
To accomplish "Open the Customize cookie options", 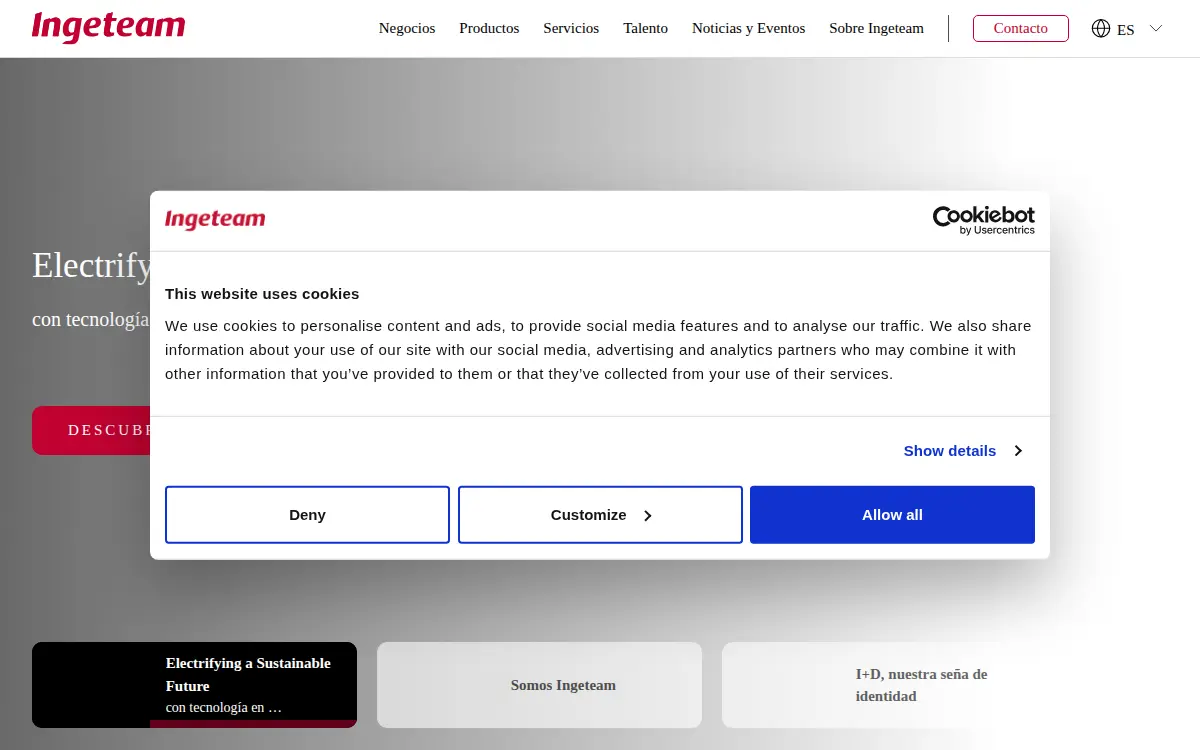I will point(600,515).
